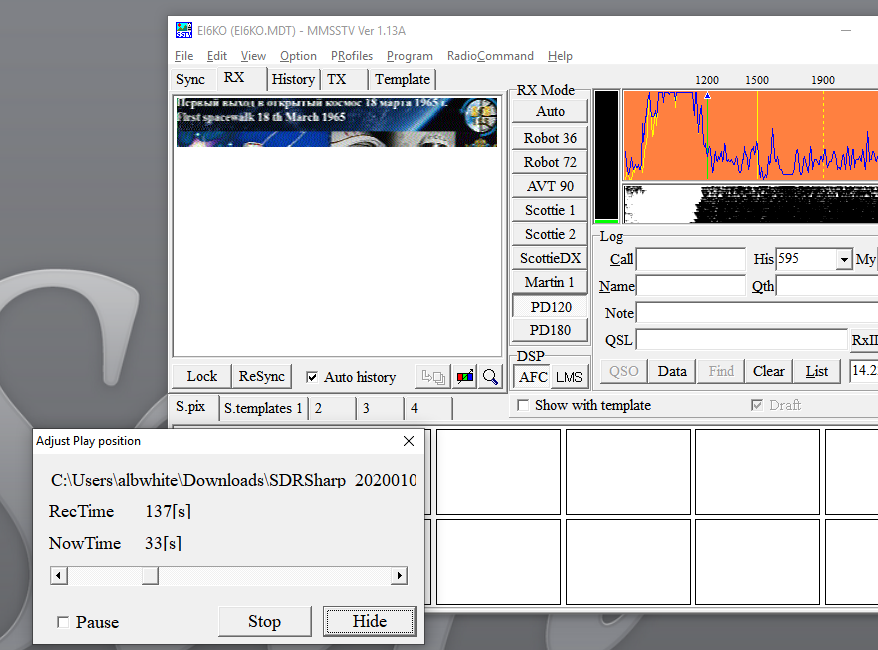The width and height of the screenshot is (878, 650).
Task: Click the copy-to-history icon beside Auto history
Action: pyautogui.click(x=433, y=377)
